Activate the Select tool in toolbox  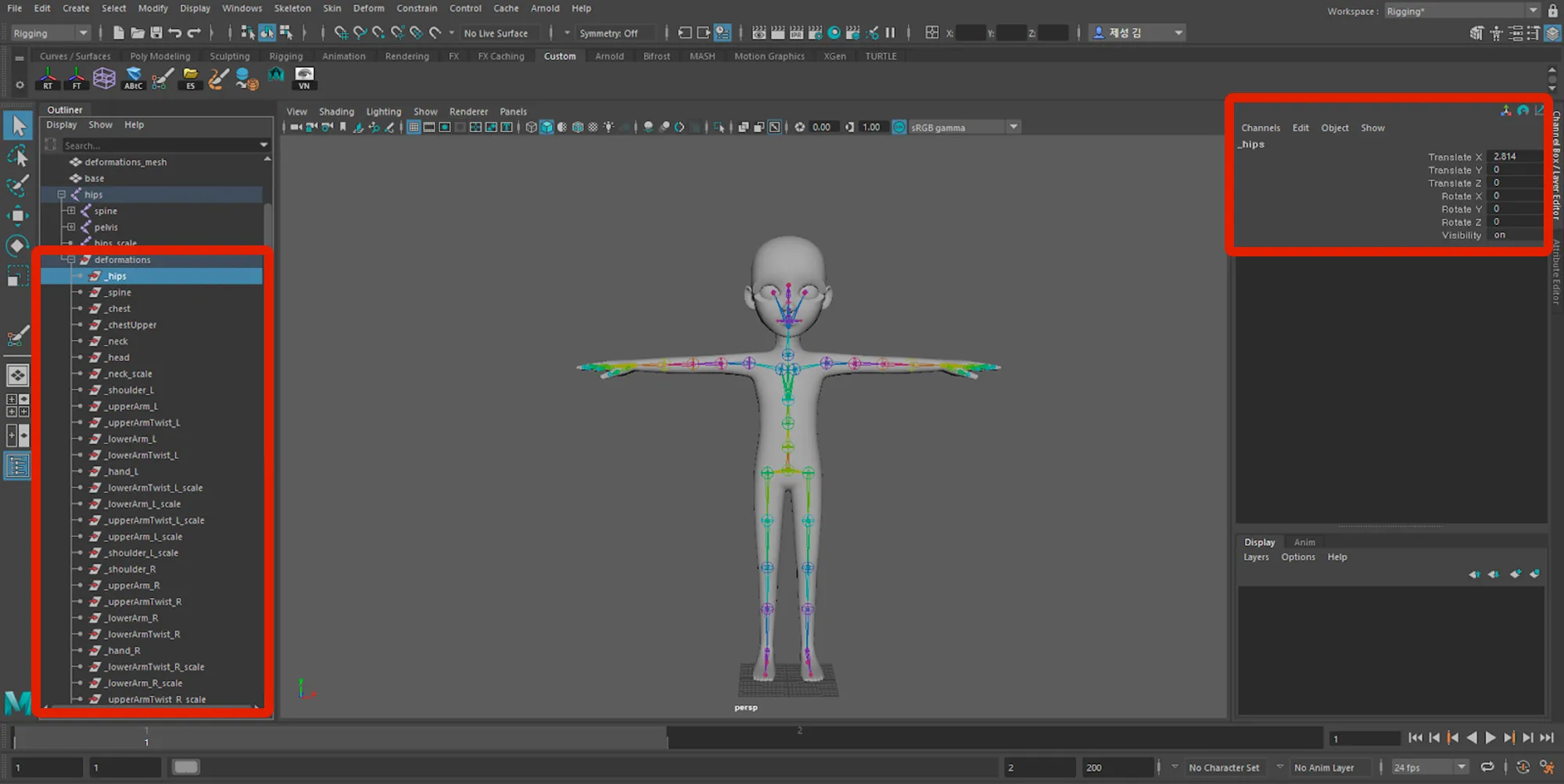tap(17, 126)
